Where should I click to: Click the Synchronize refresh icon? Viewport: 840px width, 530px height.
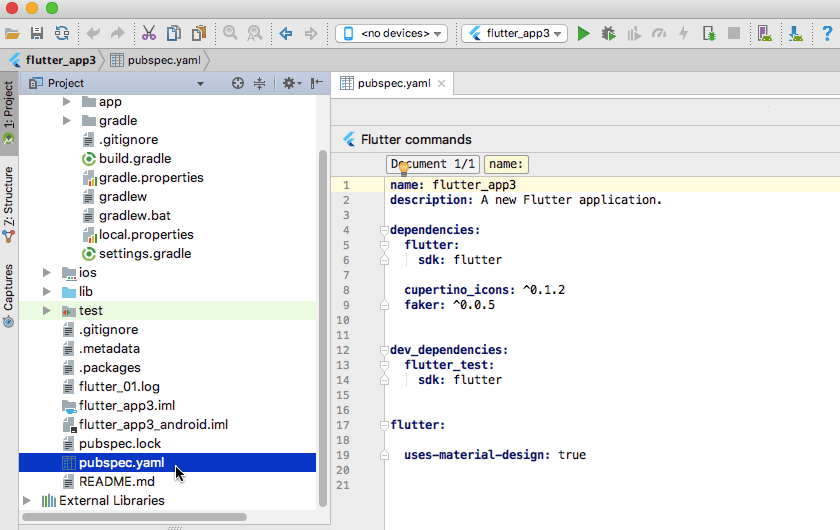click(62, 33)
